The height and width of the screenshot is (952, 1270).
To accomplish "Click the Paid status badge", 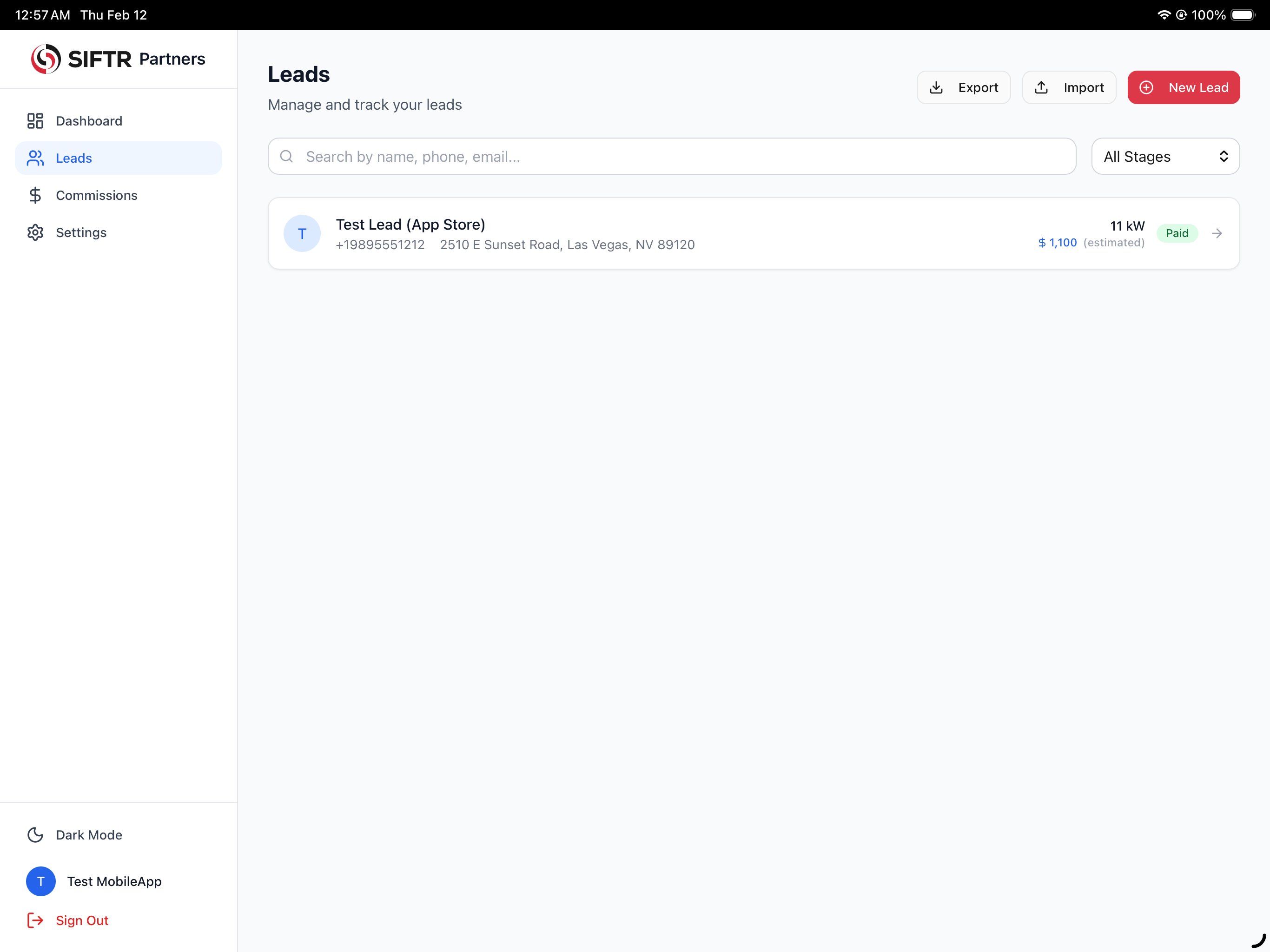I will [1177, 233].
